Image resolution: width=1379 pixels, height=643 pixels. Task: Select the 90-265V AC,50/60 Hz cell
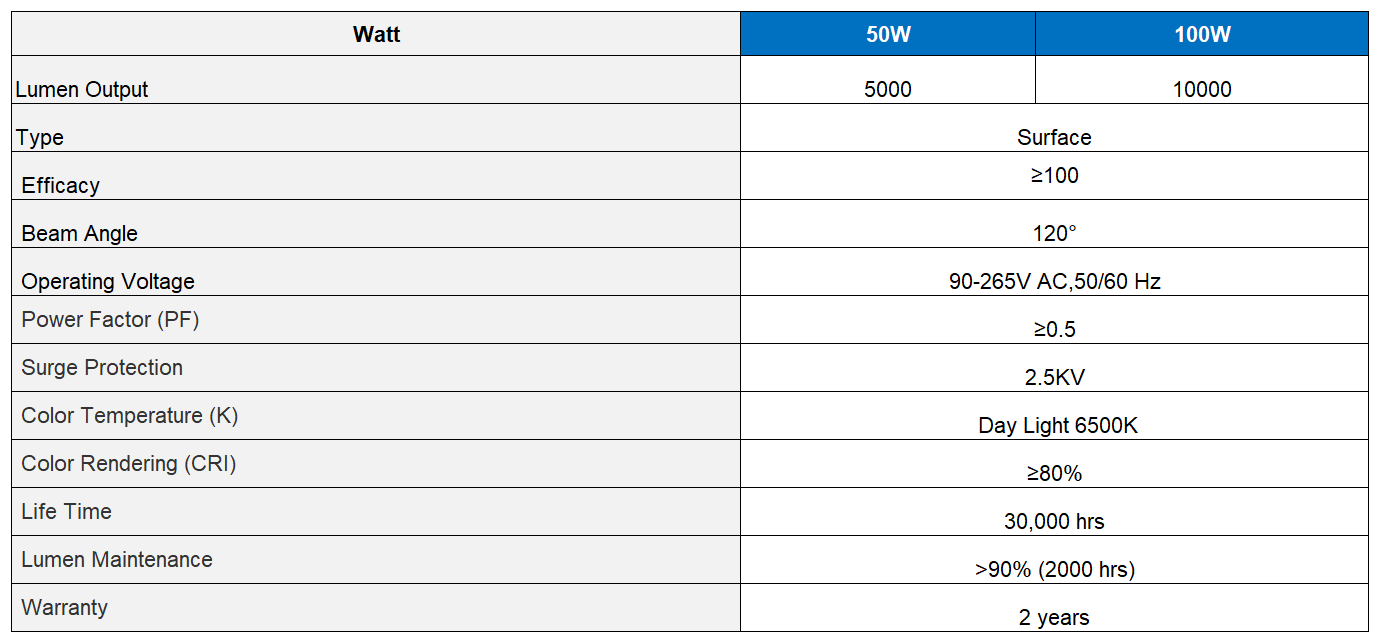(x=1054, y=272)
